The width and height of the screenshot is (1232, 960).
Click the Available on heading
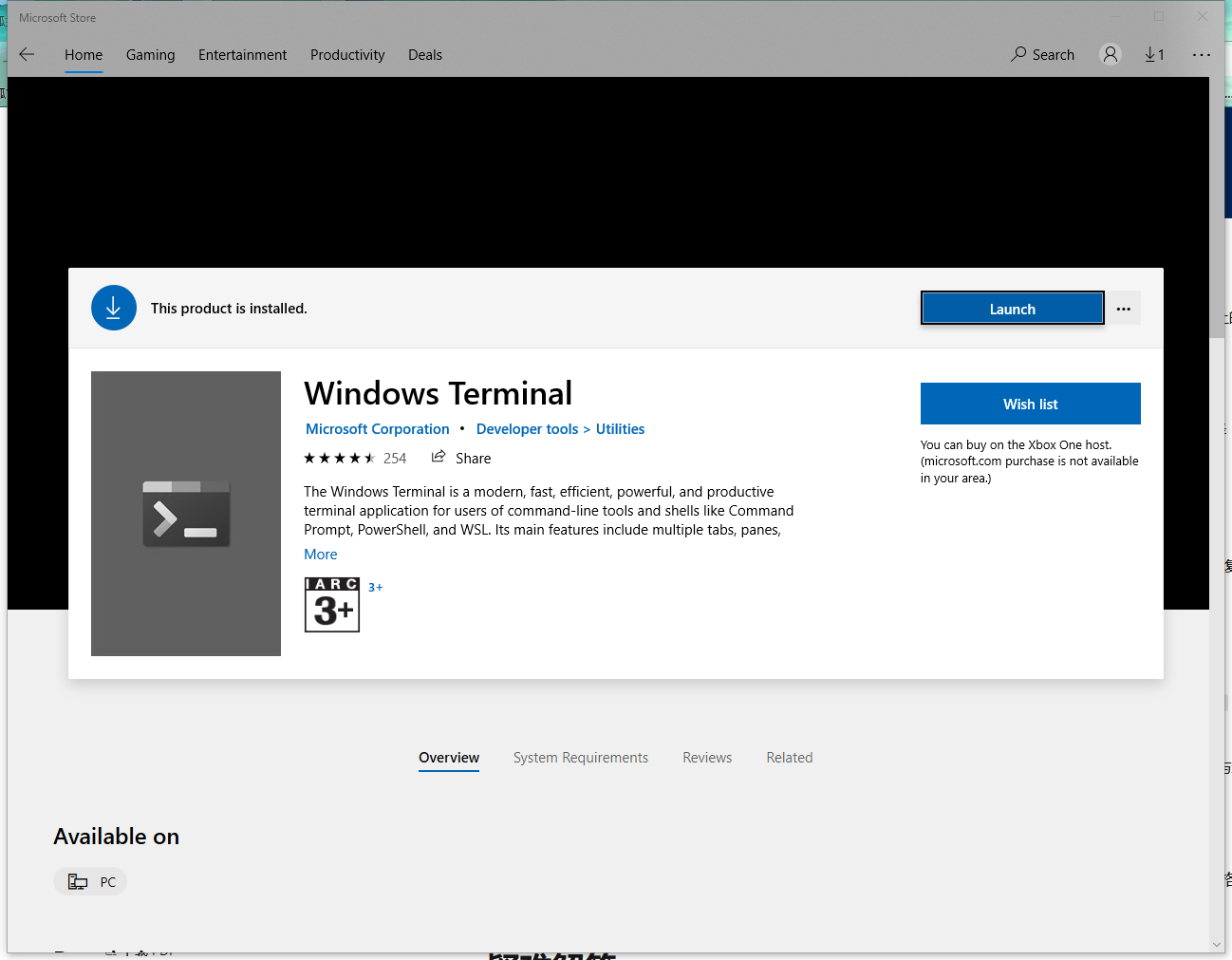point(116,837)
